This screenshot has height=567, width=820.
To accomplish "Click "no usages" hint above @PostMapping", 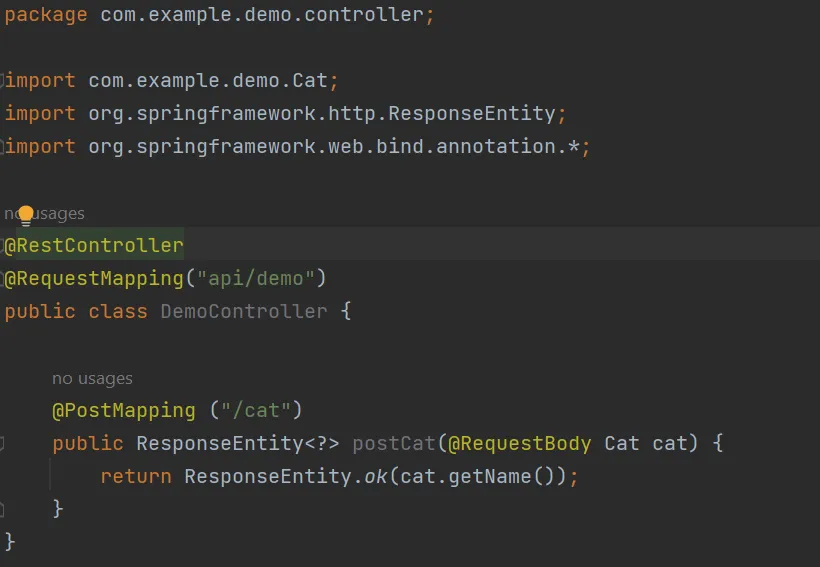I will [92, 379].
